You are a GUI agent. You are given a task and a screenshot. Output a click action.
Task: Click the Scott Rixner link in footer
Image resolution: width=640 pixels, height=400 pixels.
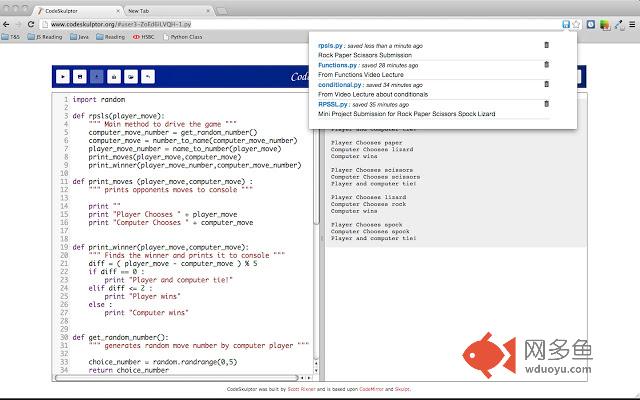(x=302, y=389)
